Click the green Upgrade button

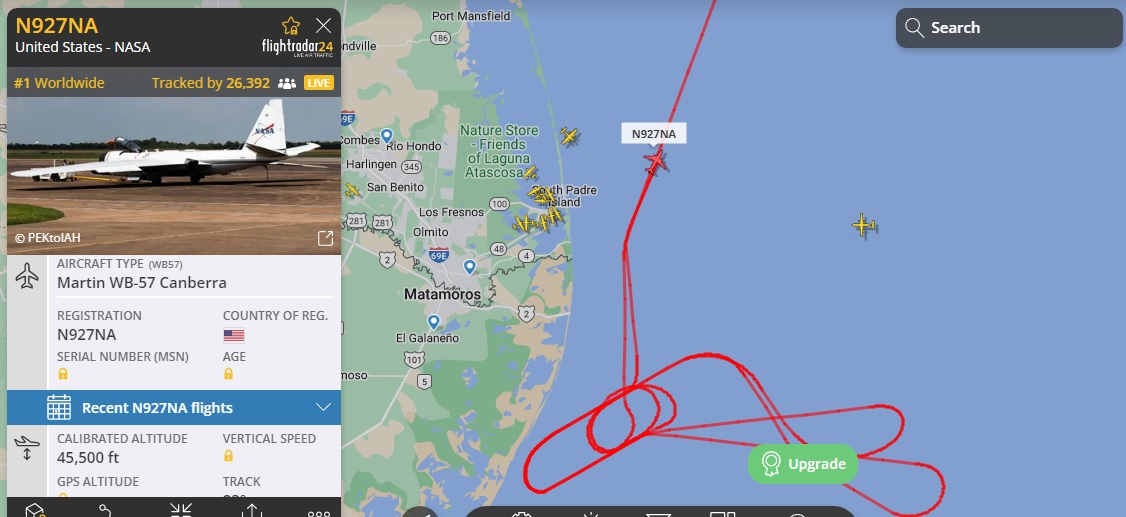(803, 464)
